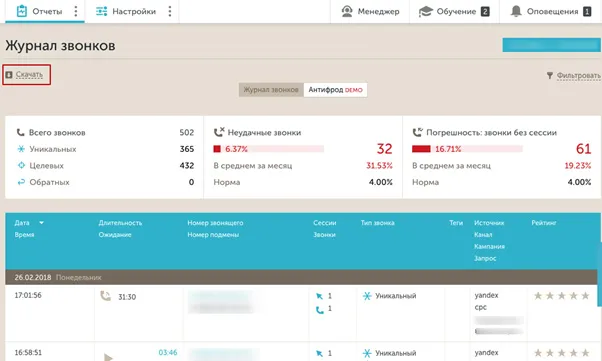Click the Рейтинг column header
Screen dimensions: 602x361
click(x=544, y=223)
